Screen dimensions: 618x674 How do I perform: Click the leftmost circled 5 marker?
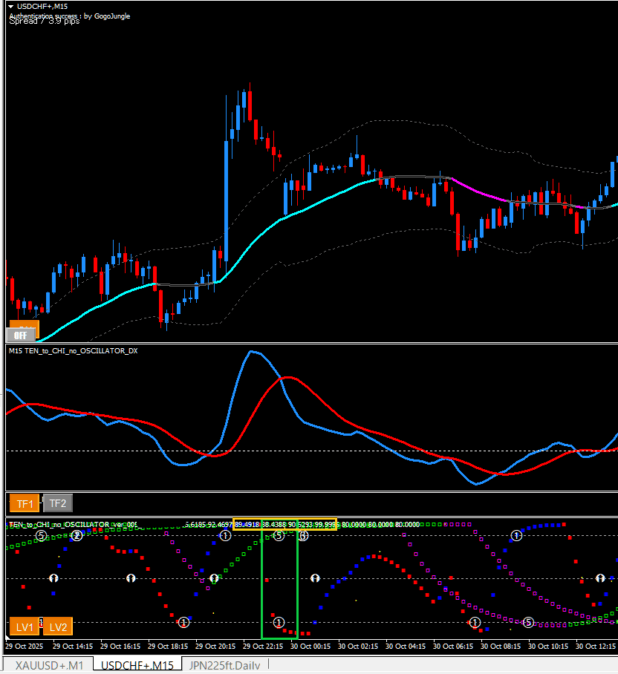(41, 536)
